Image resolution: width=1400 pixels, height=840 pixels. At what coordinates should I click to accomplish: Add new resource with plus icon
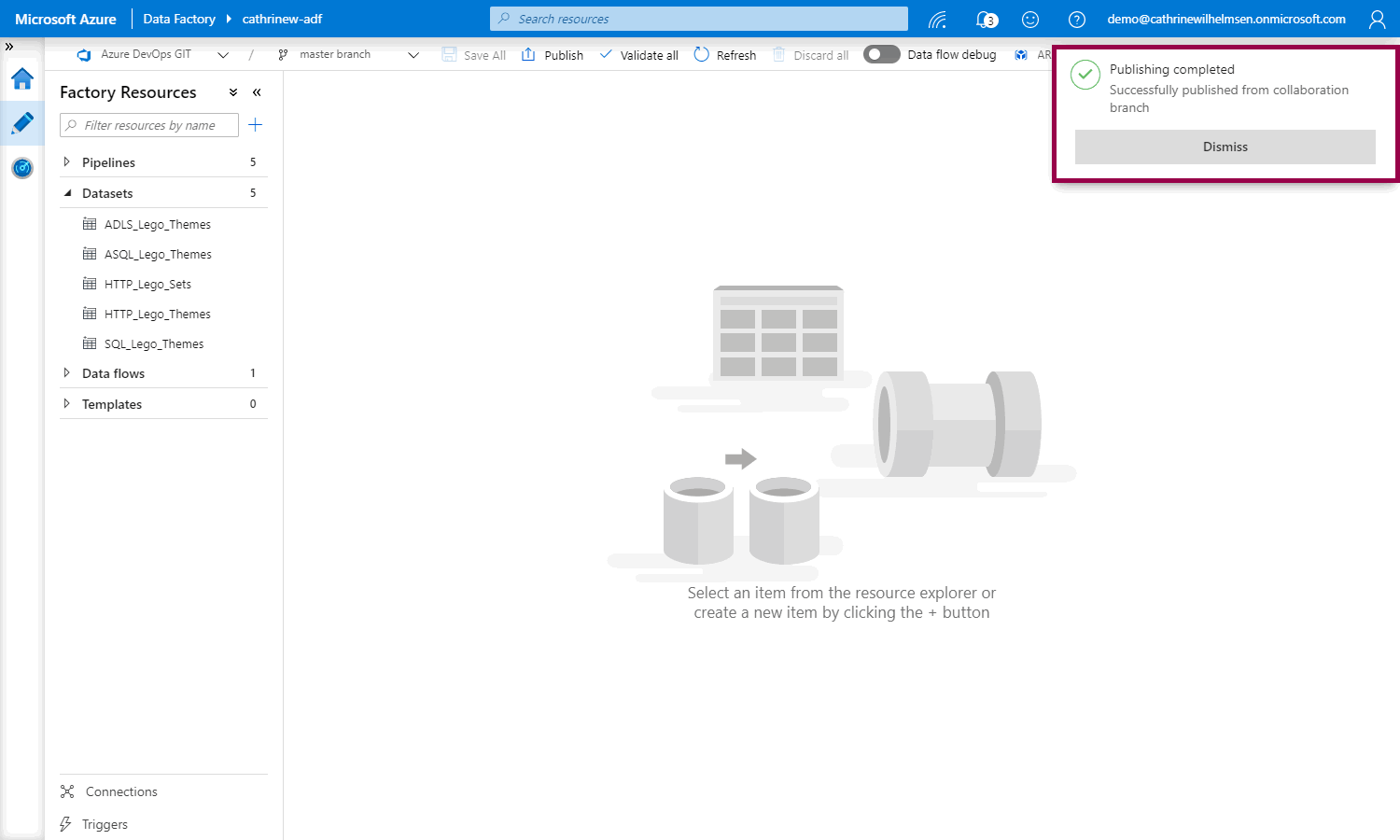(255, 125)
